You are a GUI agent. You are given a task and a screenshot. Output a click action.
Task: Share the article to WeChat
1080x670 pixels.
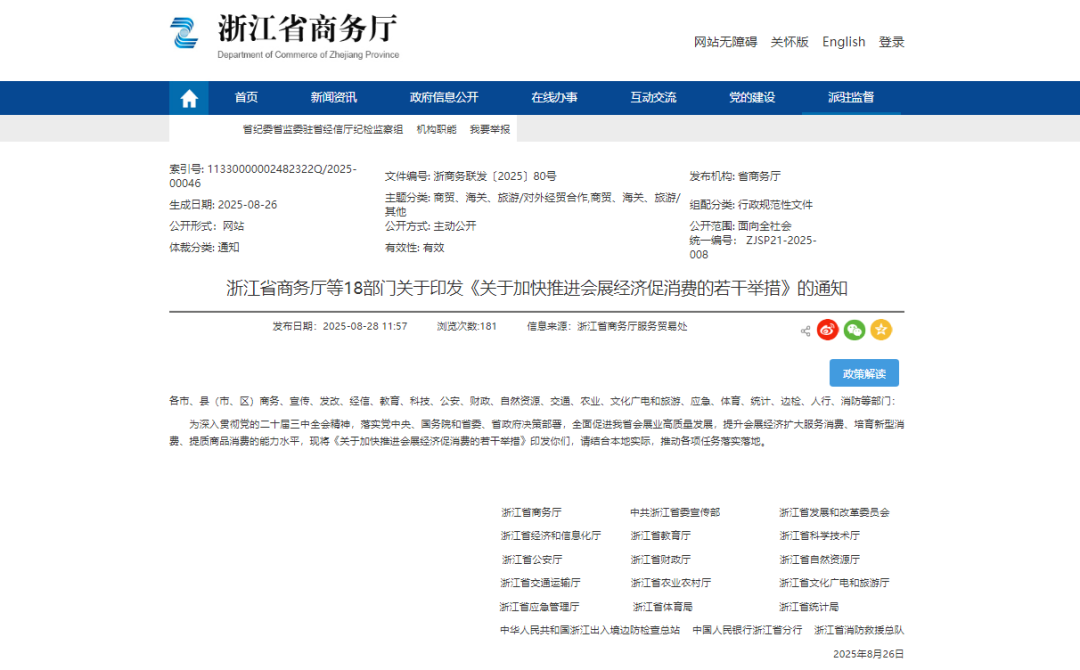pyautogui.click(x=855, y=330)
